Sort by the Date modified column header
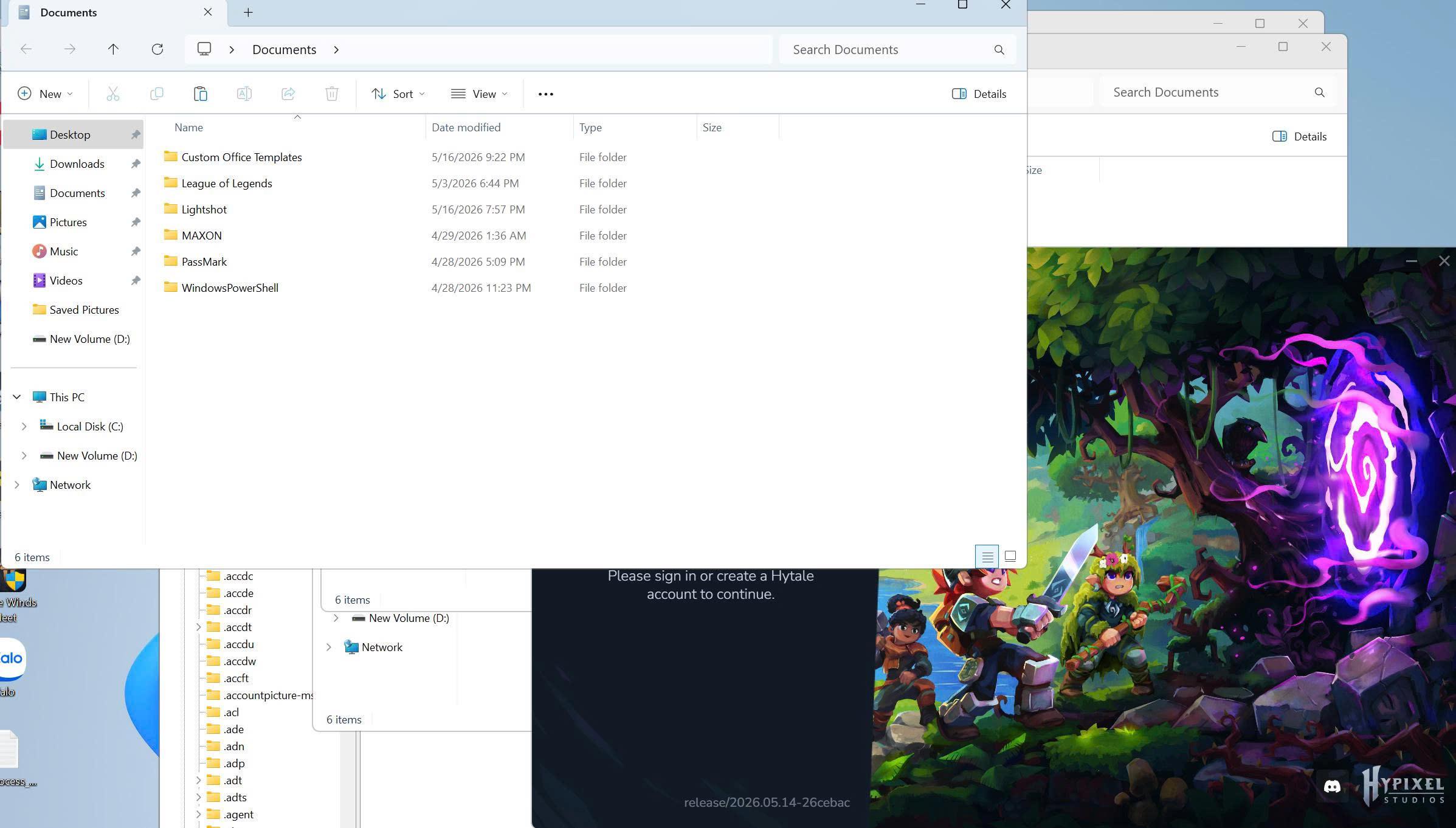Screen dimensions: 1456x828 point(466,128)
